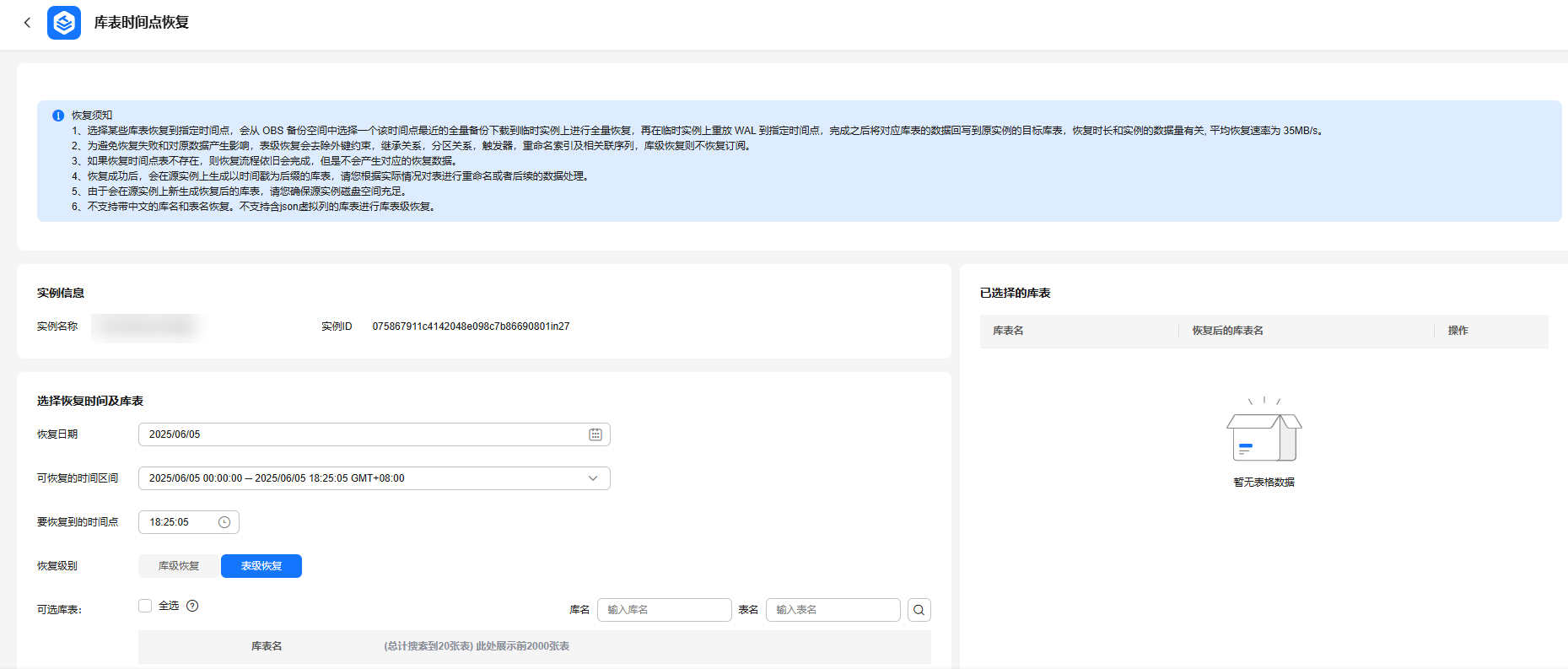Click the 恢复日期 field showing 2025/06/05
This screenshot has height=669, width=1568.
(x=363, y=434)
